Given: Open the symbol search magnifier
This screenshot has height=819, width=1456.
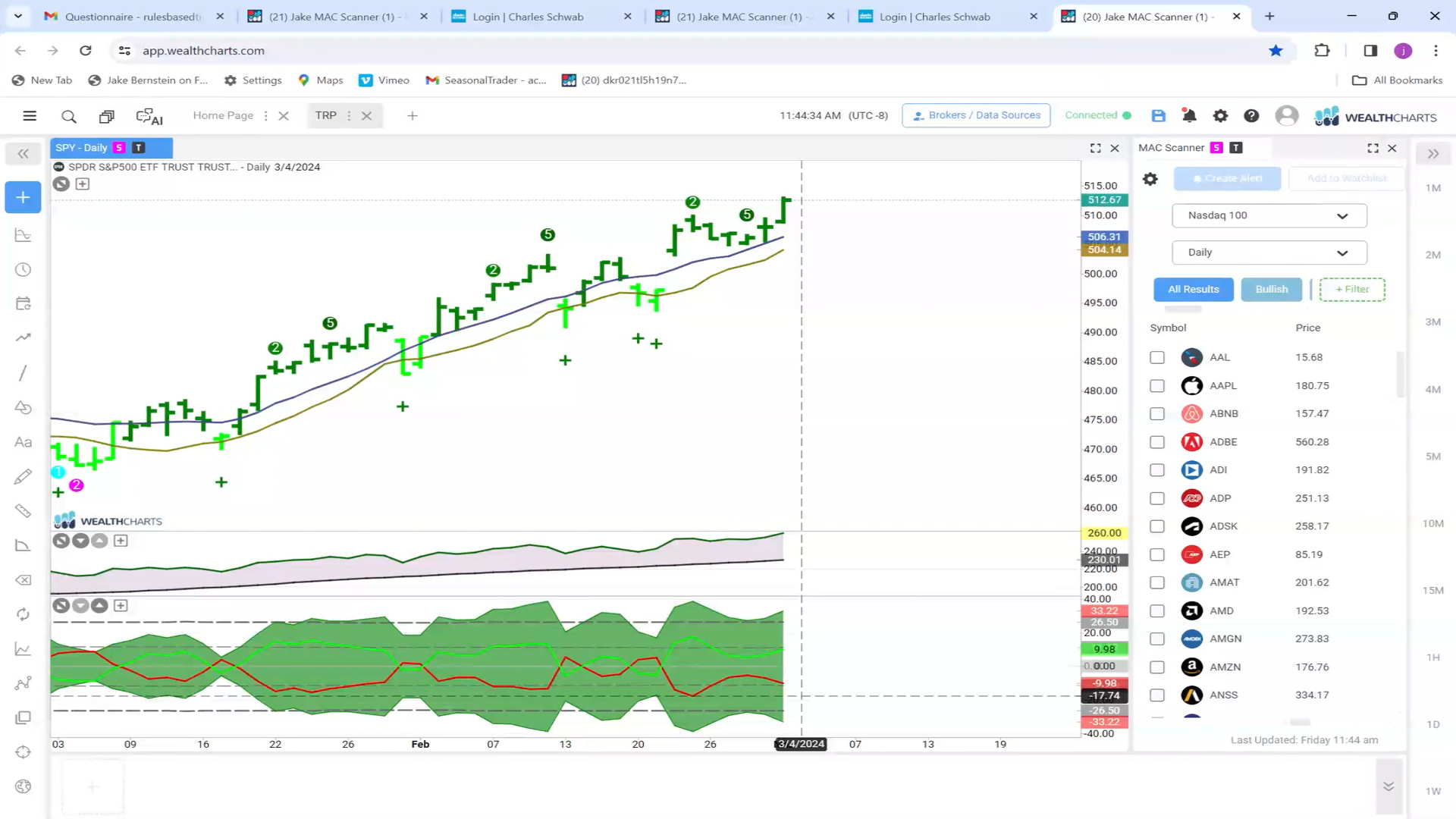Looking at the screenshot, I should pos(69,116).
